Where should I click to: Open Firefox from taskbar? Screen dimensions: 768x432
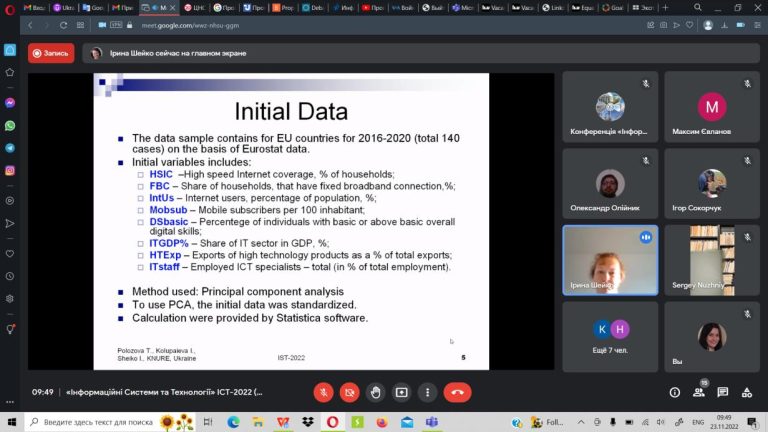[x=382, y=422]
